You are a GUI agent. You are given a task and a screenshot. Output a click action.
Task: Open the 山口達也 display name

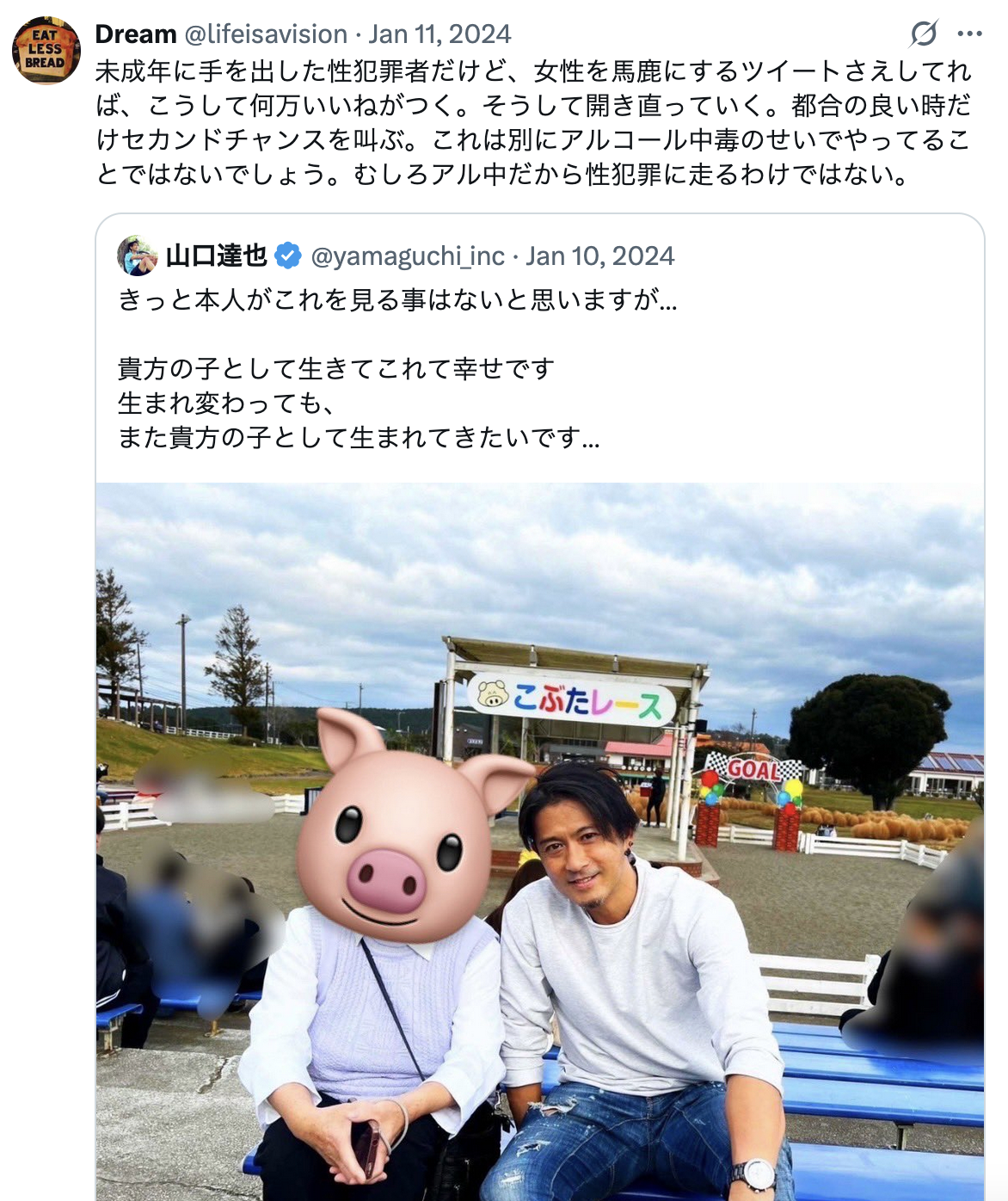(x=217, y=256)
